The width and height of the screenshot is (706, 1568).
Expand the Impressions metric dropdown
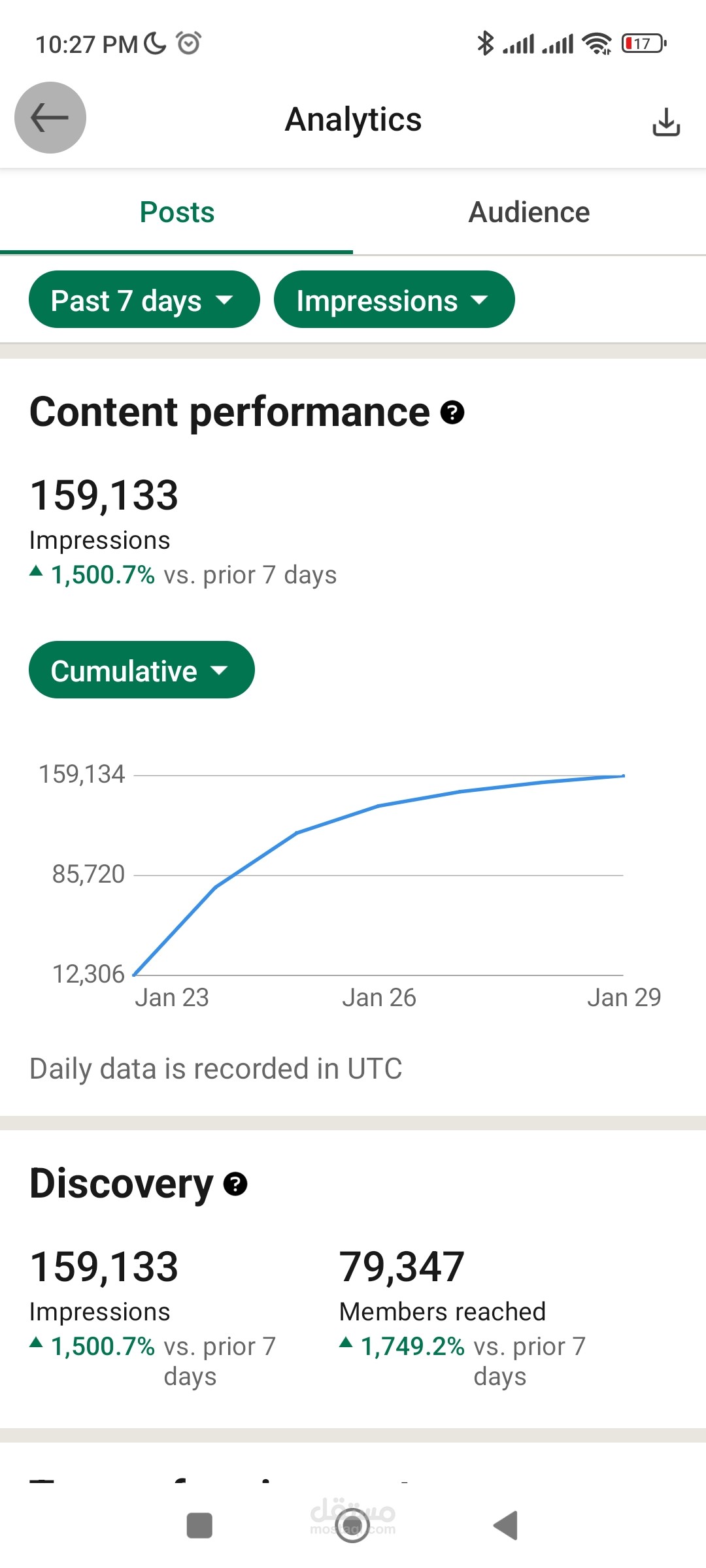394,300
